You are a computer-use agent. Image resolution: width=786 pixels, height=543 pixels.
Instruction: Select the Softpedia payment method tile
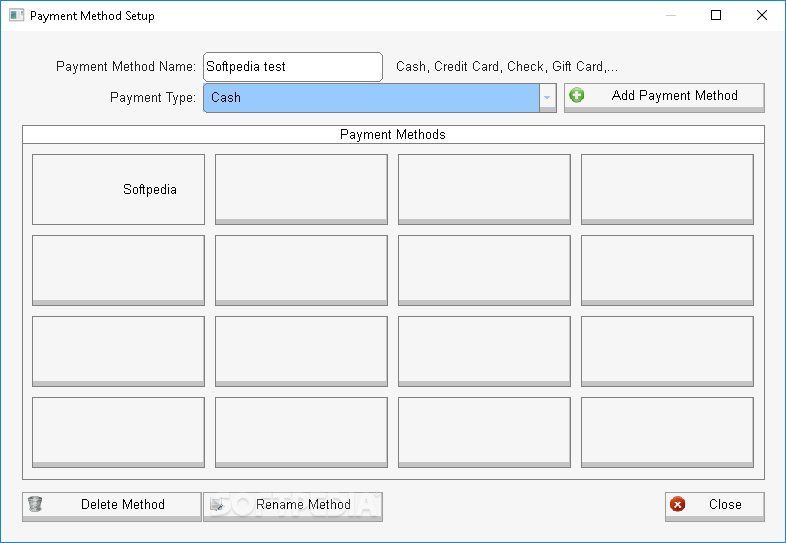click(x=118, y=190)
